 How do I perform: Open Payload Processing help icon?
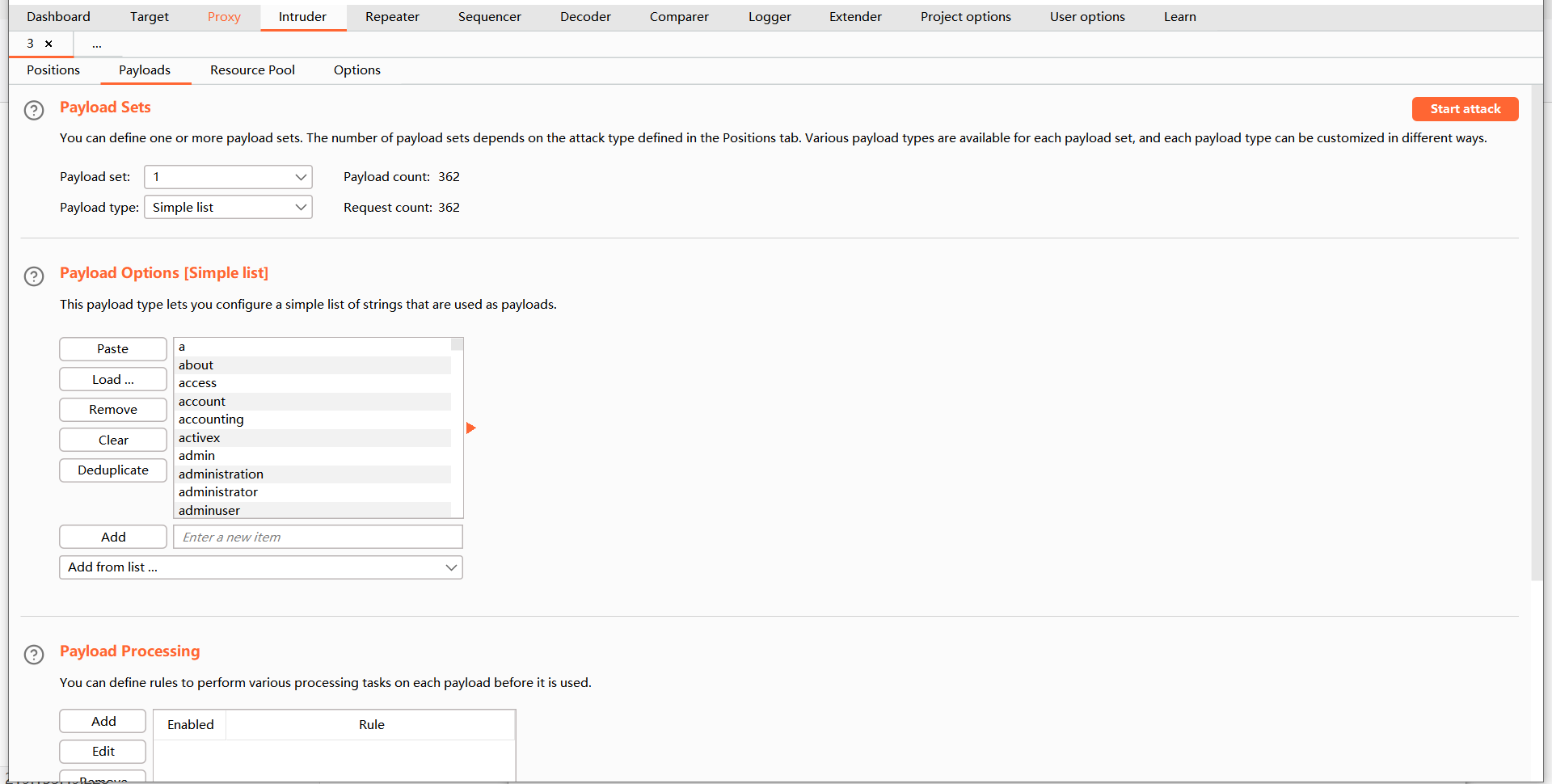tap(34, 655)
